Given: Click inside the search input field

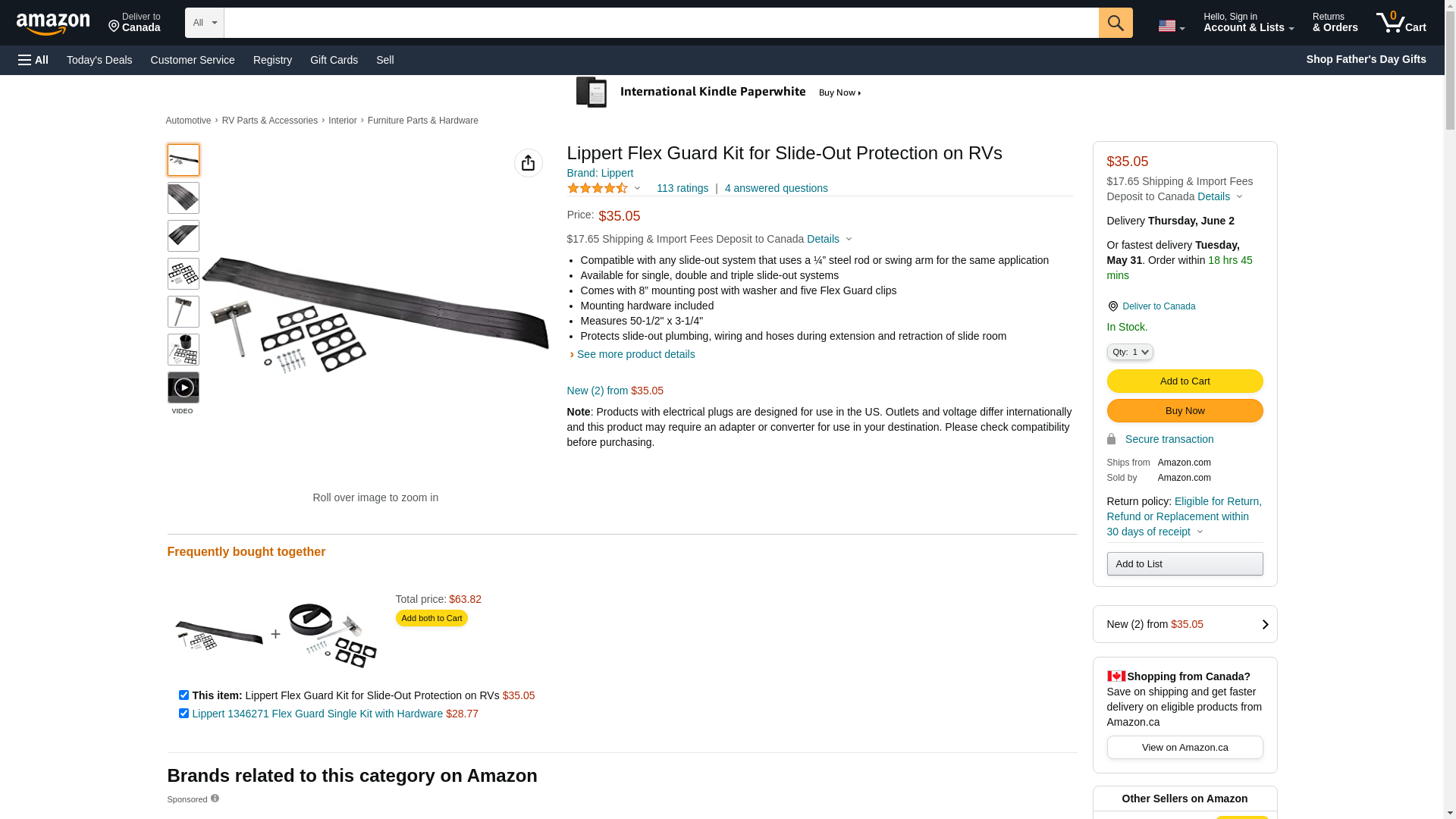Looking at the screenshot, I should [661, 23].
